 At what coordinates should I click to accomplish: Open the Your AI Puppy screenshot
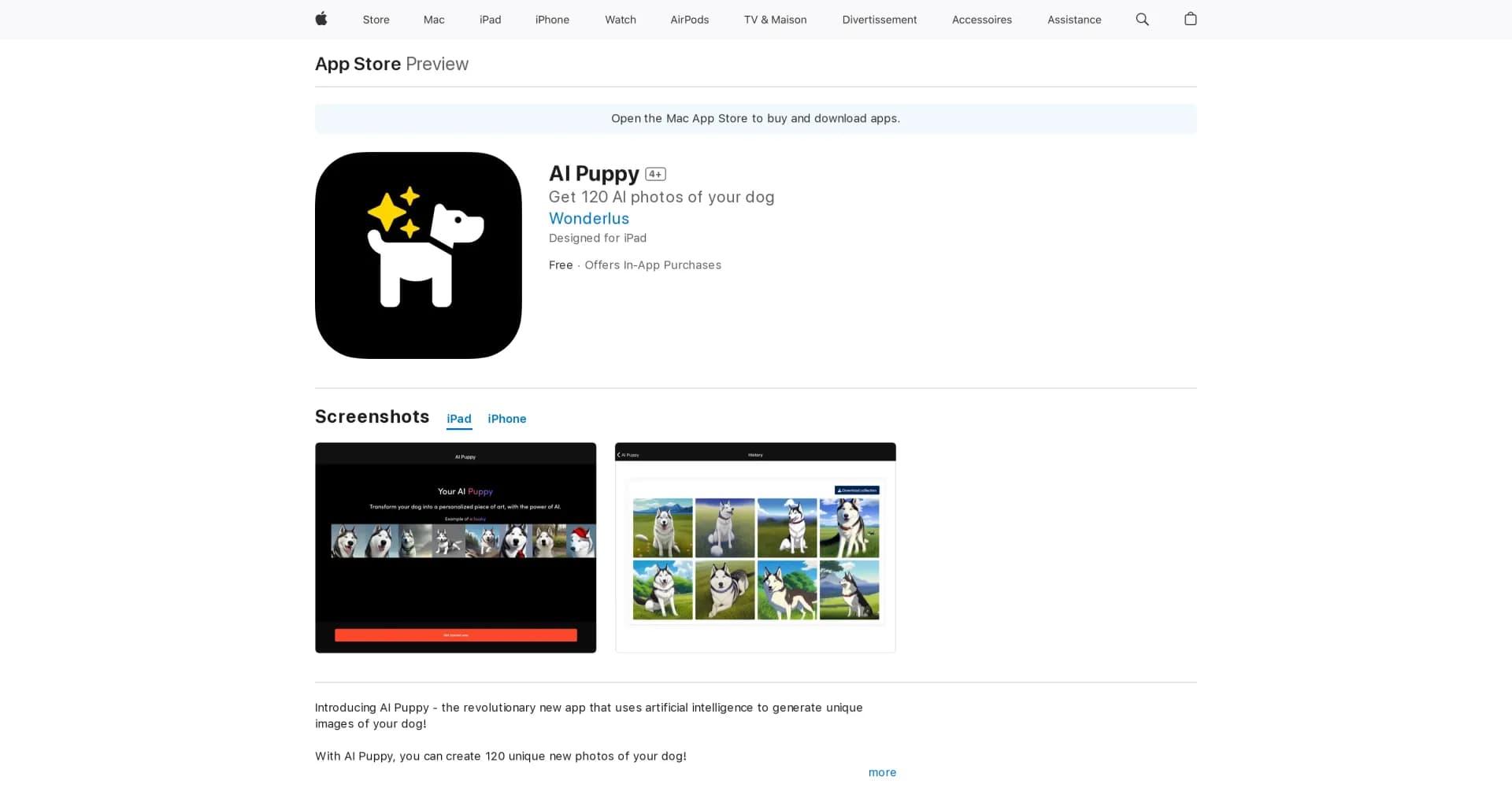(x=456, y=548)
